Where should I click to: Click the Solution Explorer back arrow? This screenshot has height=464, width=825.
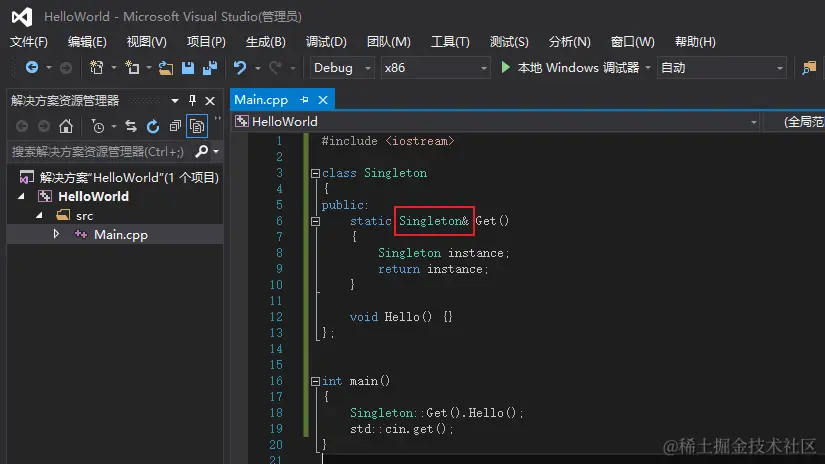[x=22, y=126]
